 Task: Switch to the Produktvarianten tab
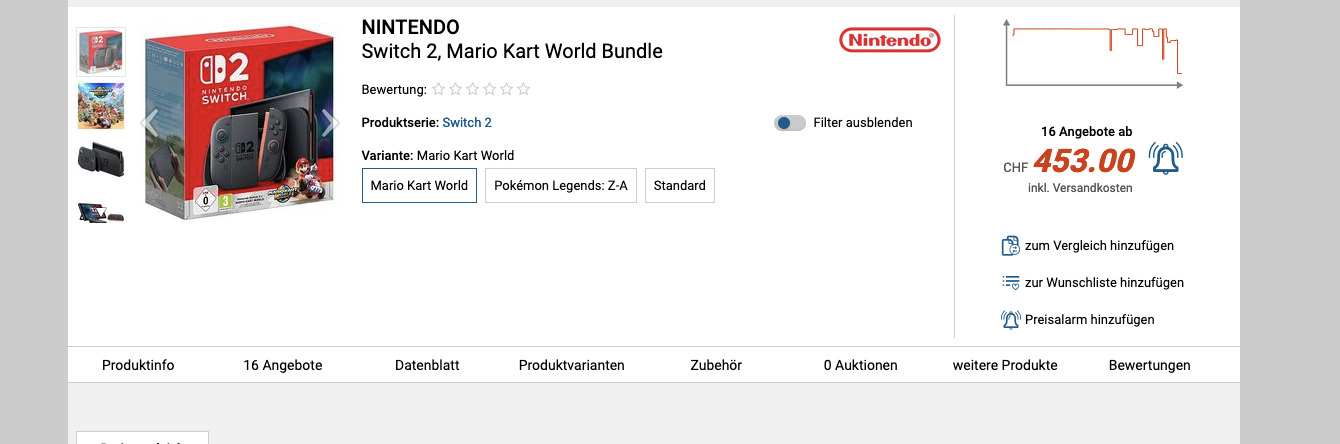pyautogui.click(x=572, y=365)
